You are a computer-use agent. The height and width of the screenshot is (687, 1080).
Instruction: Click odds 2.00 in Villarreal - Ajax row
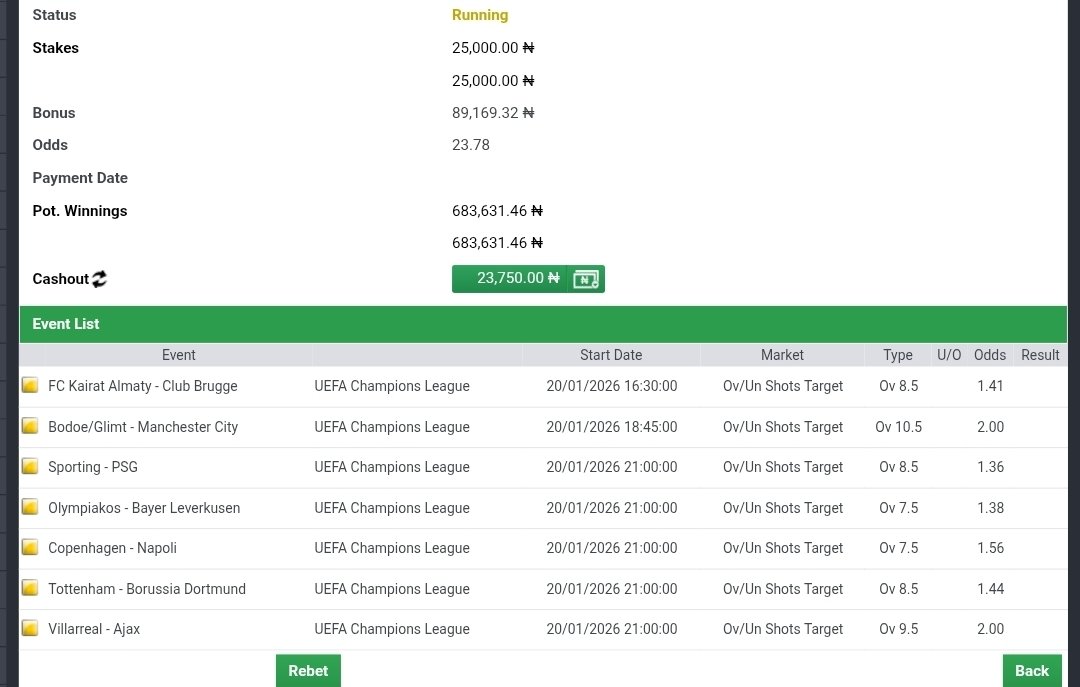coord(990,628)
